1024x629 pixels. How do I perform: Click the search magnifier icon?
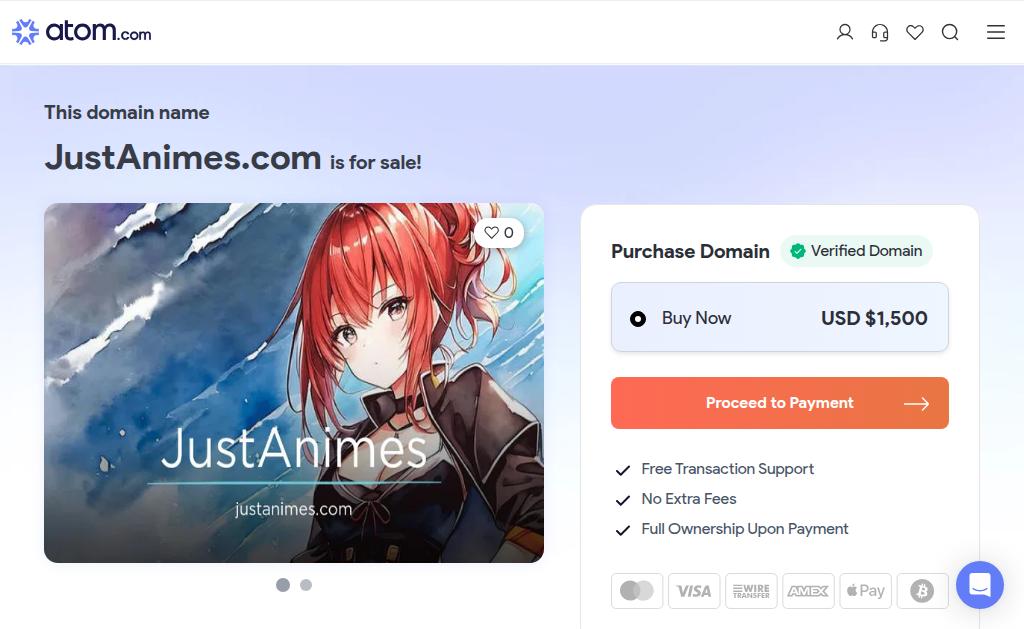[950, 32]
